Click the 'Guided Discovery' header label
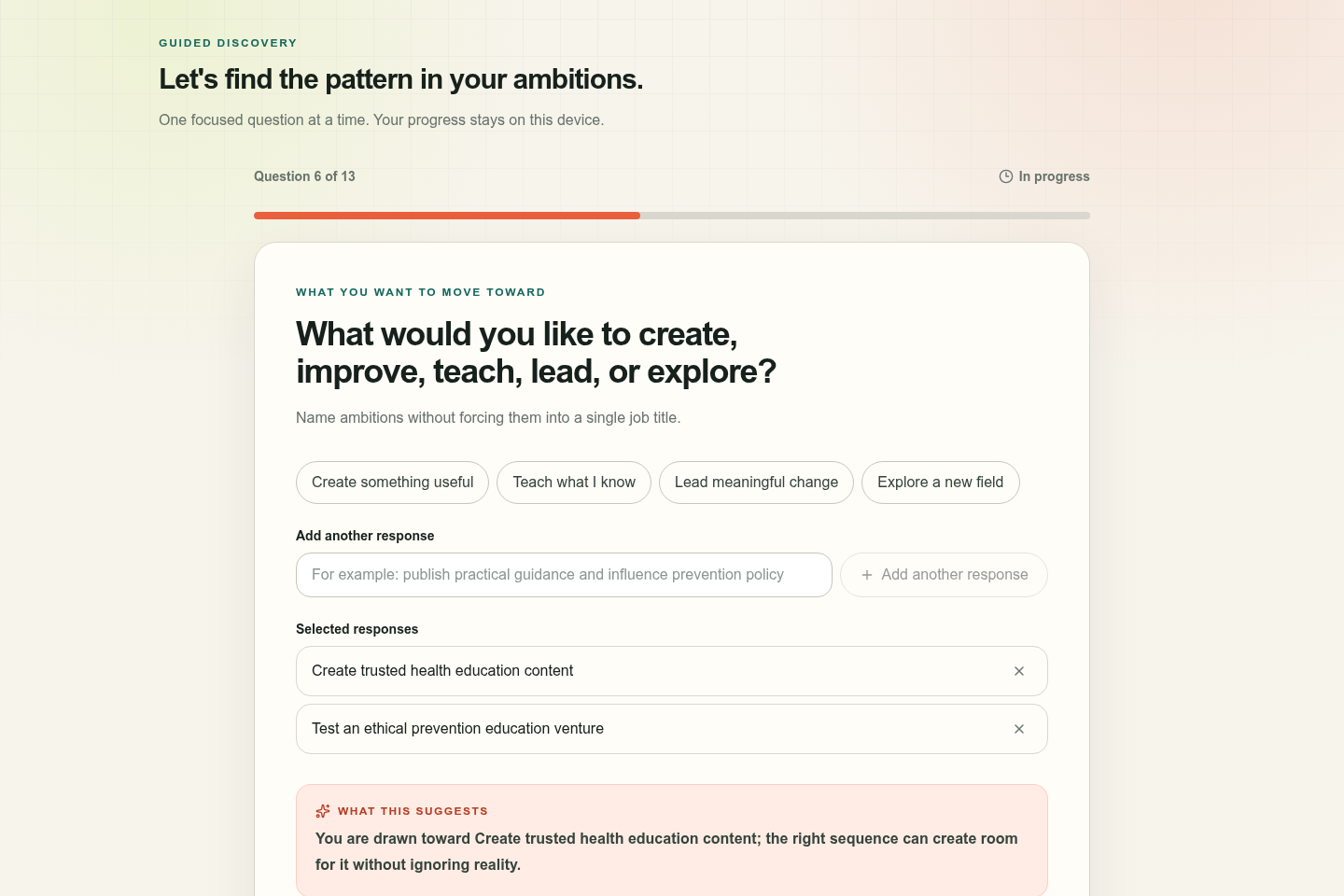1344x896 pixels. pos(228,43)
